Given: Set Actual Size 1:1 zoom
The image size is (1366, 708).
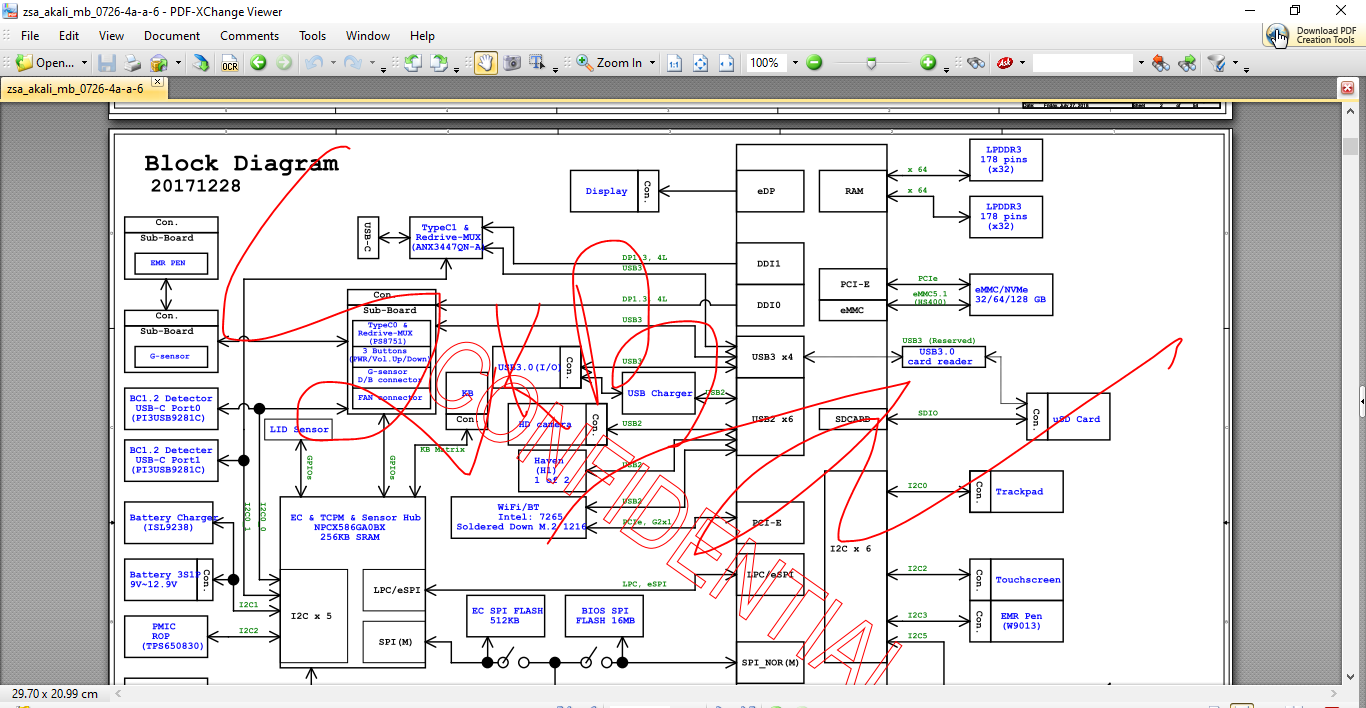Looking at the screenshot, I should pos(674,63).
